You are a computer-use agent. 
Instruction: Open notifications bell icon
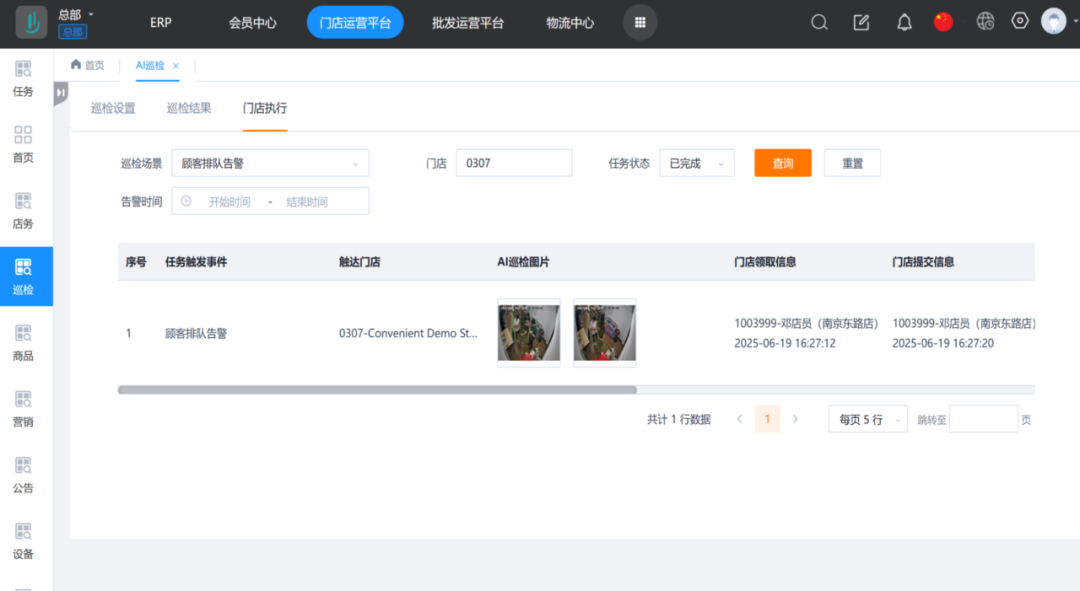click(x=904, y=22)
